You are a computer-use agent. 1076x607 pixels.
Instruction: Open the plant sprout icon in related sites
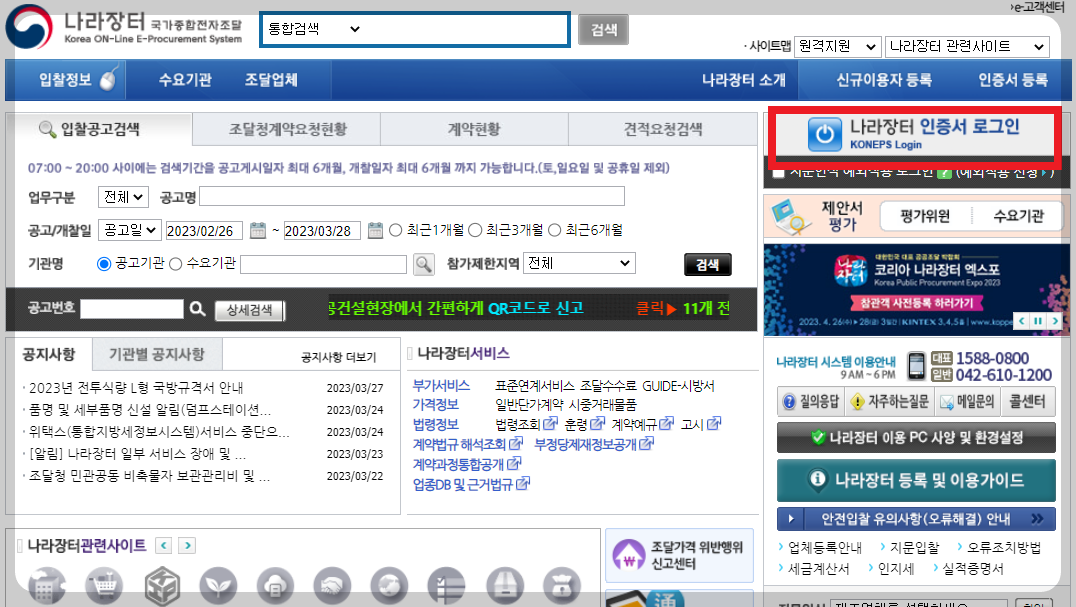218,586
